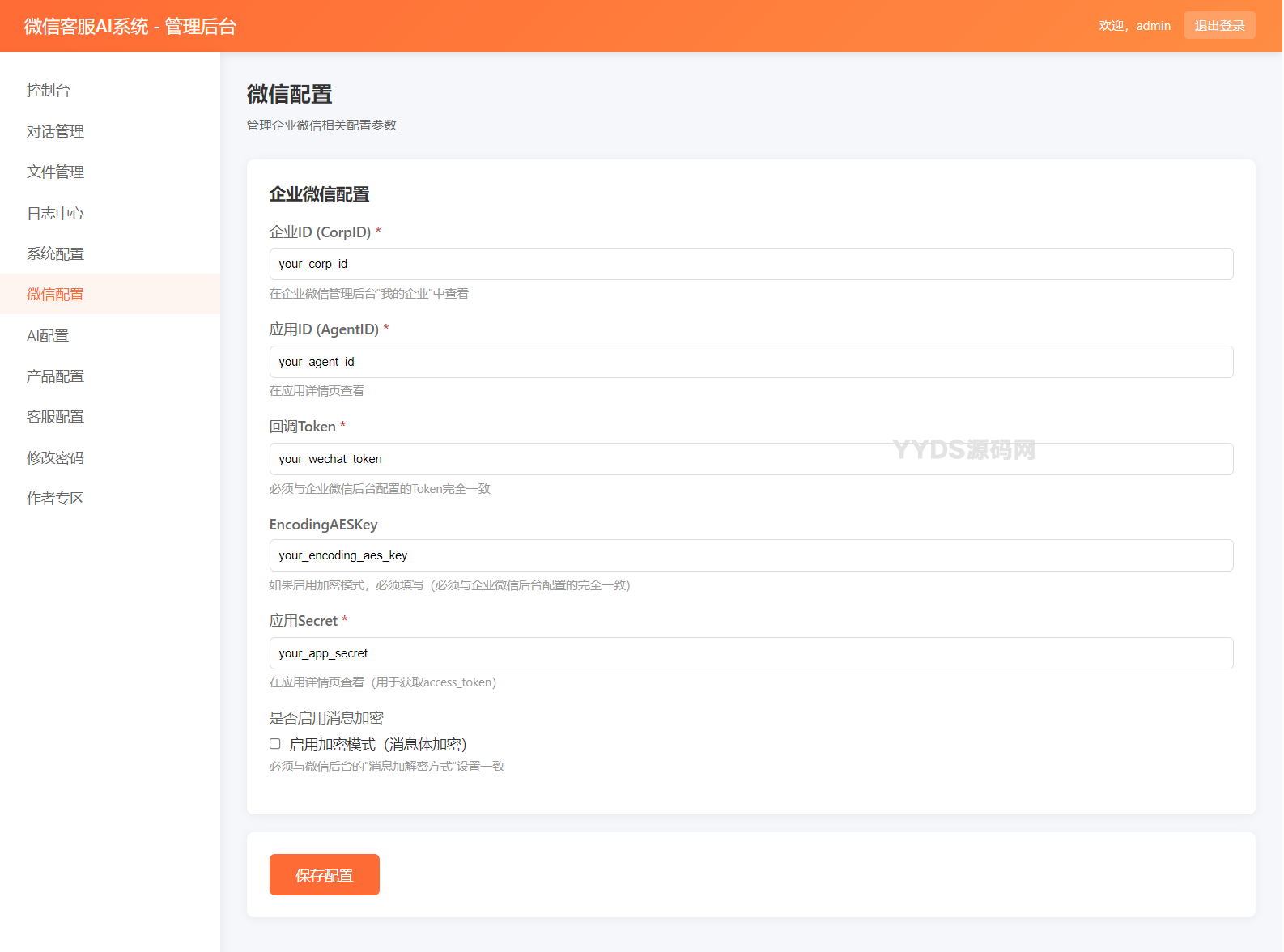Viewport: 1284px width, 952px height.
Task: Open the 作者专区 section
Action: (x=55, y=498)
